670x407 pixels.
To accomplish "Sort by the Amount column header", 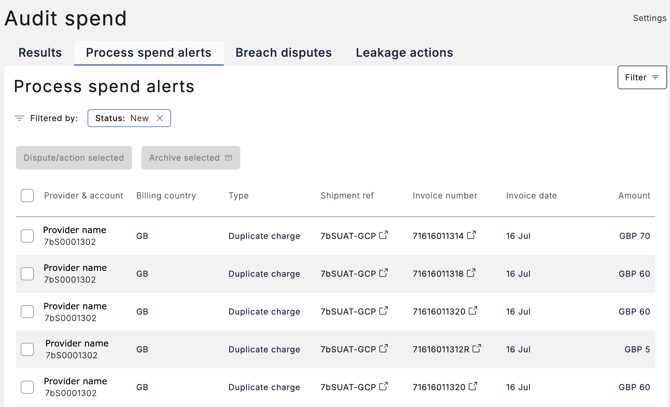I will 634,196.
